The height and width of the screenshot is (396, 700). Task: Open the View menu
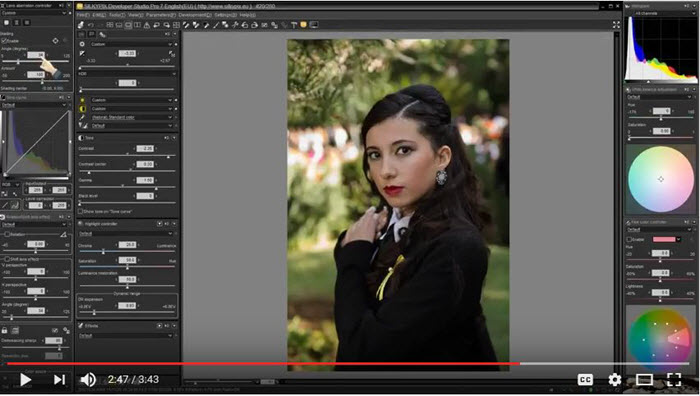coord(136,15)
